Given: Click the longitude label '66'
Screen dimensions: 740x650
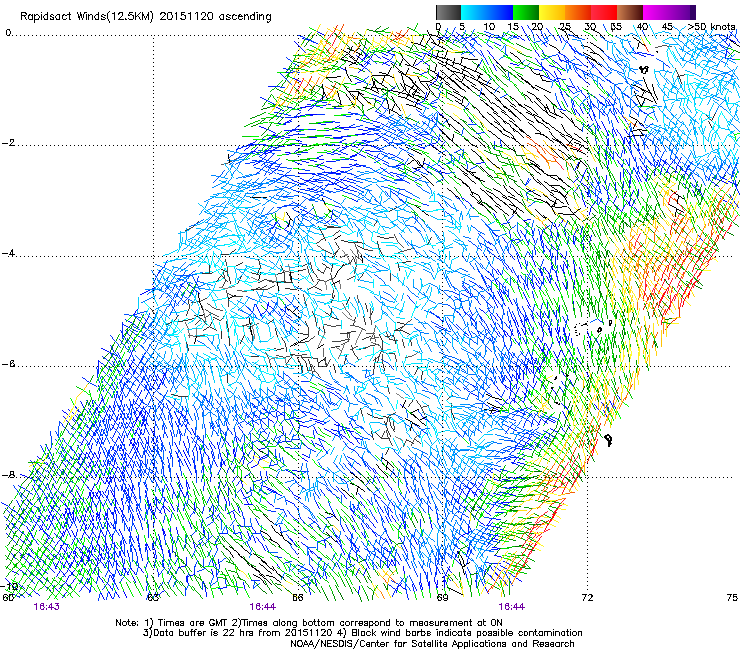Looking at the screenshot, I should tap(297, 598).
